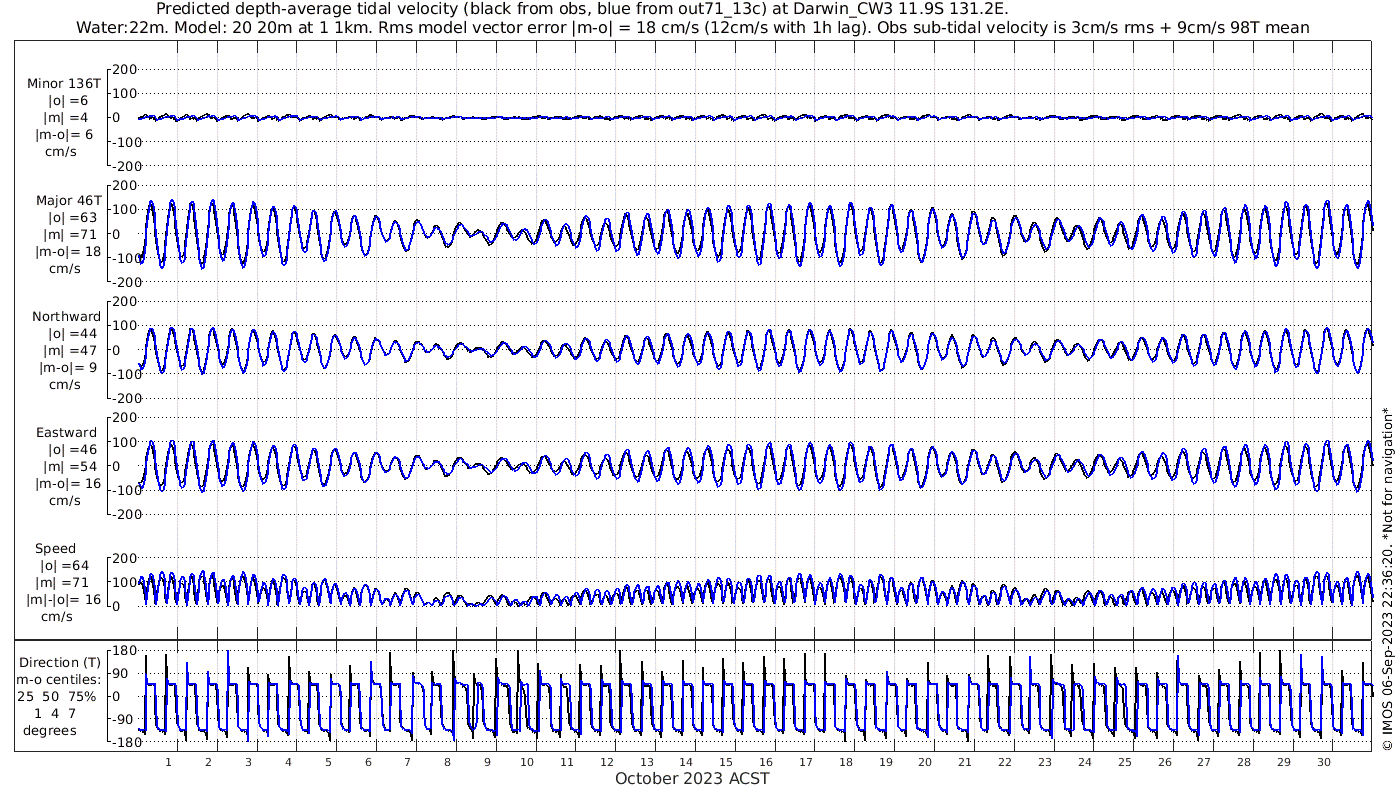Click the '1 4 7' centile values
Image resolution: width=1400 pixels, height=800 pixels.
tap(54, 713)
